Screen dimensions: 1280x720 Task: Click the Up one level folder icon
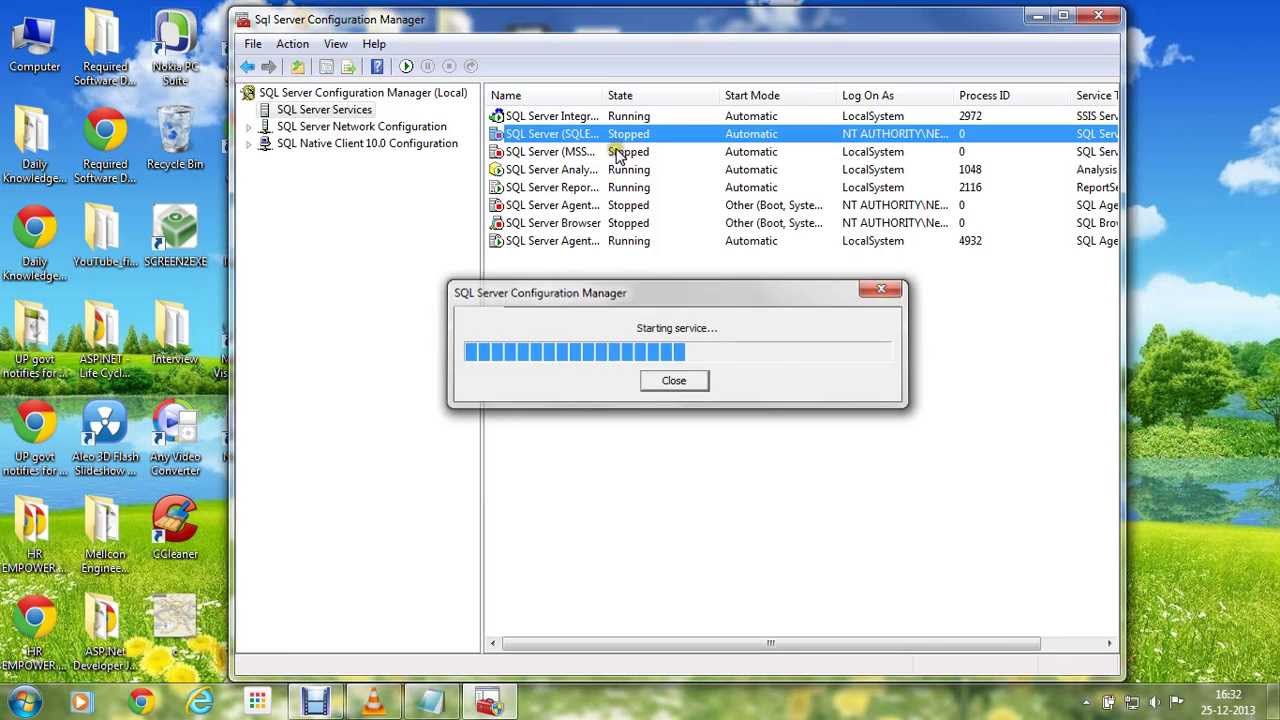pyautogui.click(x=297, y=66)
